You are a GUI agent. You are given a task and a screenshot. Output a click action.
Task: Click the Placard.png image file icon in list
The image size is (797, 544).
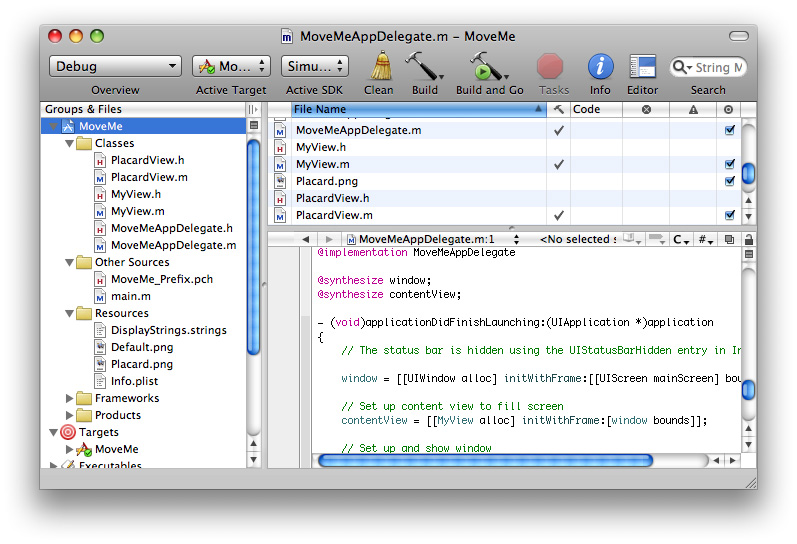point(280,182)
